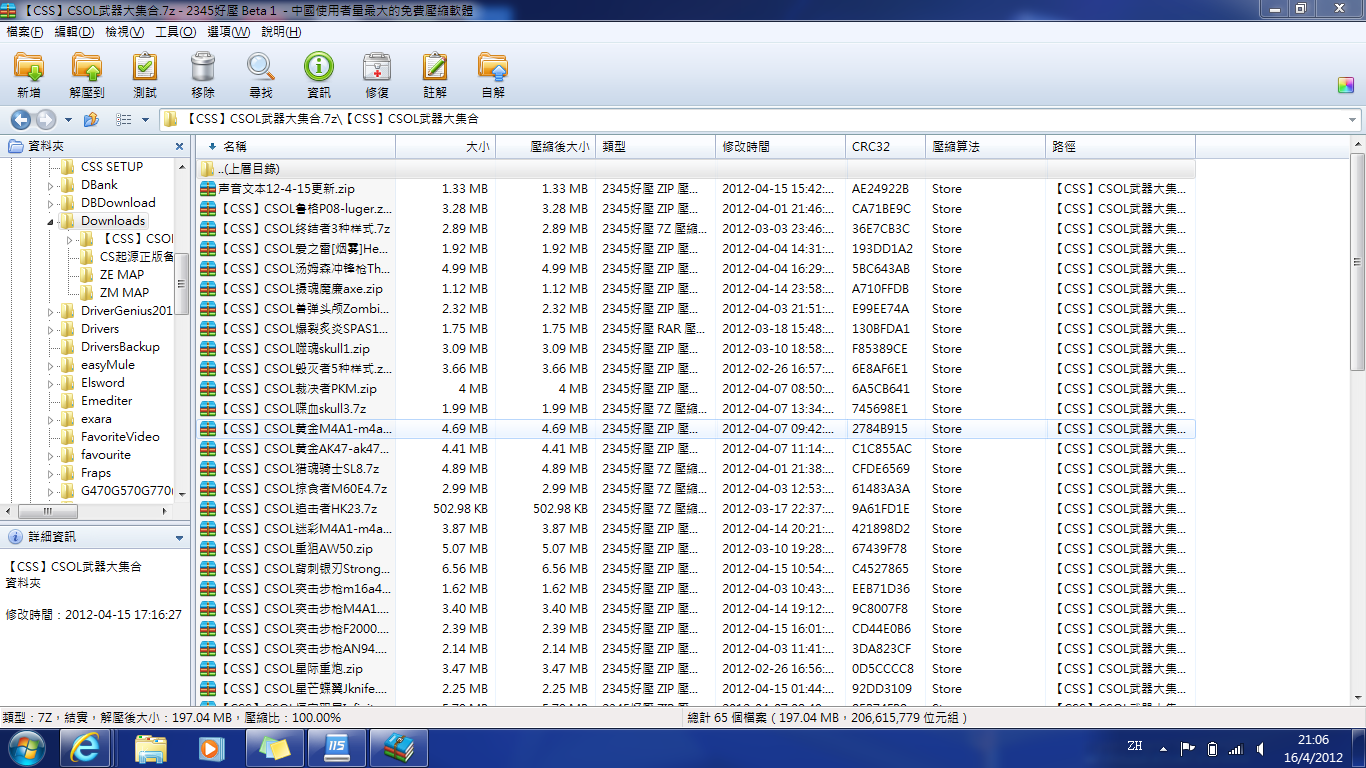Open the 選項(W) menu
The width and height of the screenshot is (1366, 768).
[x=228, y=32]
